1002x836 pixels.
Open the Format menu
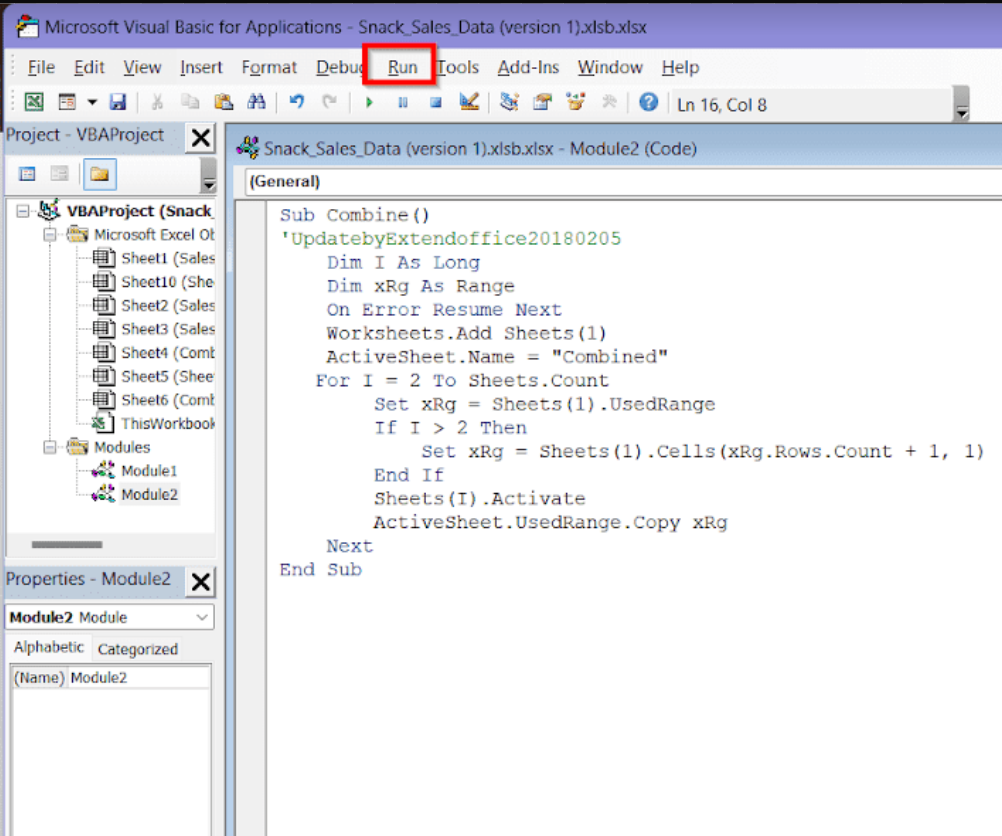tap(269, 67)
